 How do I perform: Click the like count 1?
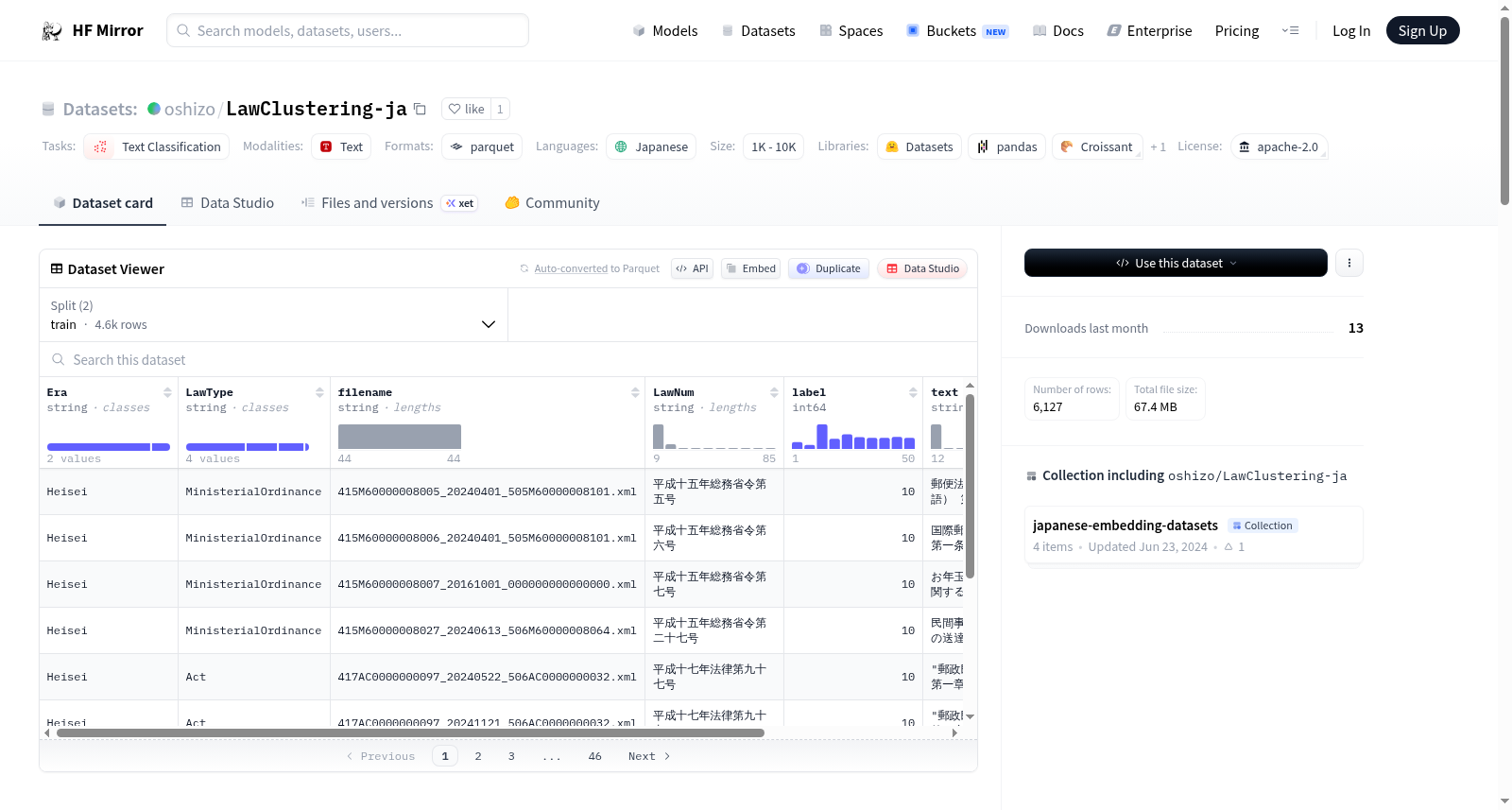[x=500, y=110]
